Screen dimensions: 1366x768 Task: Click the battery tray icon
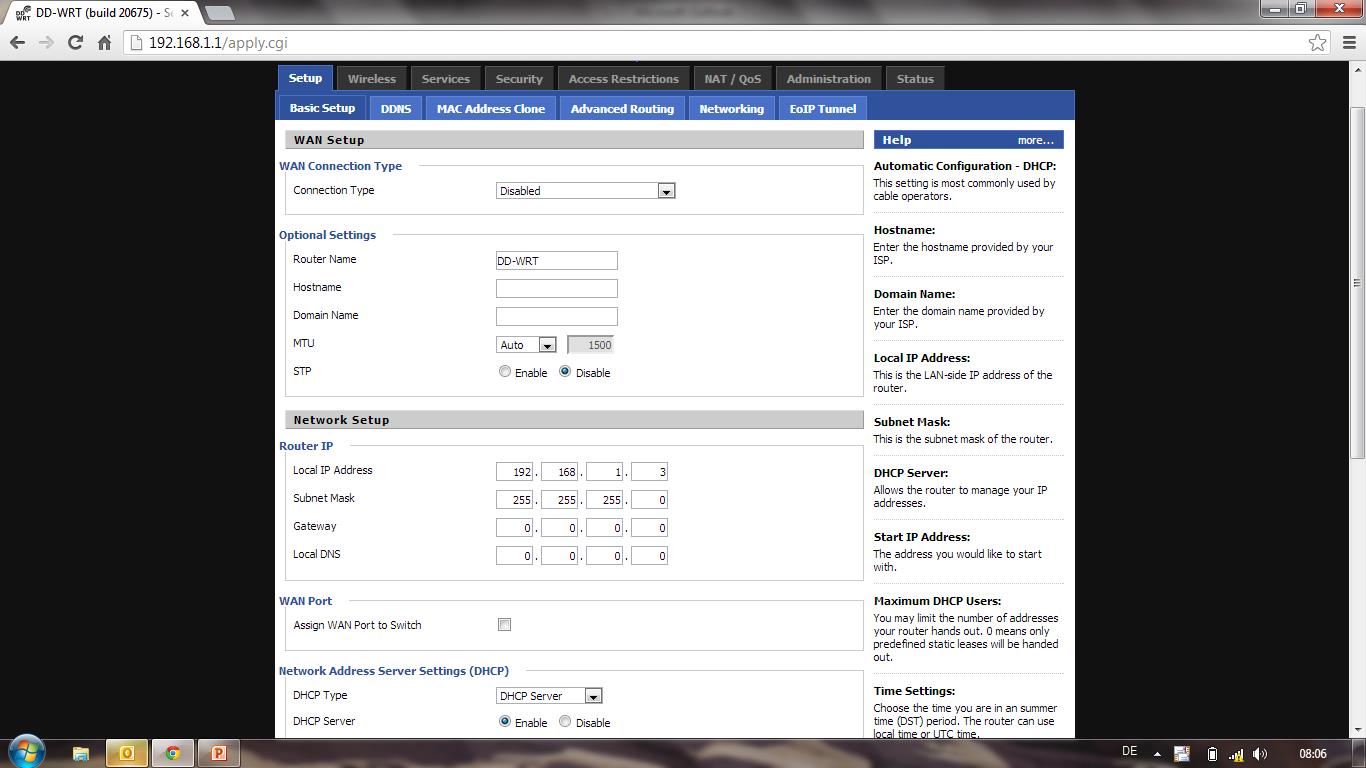click(1212, 754)
